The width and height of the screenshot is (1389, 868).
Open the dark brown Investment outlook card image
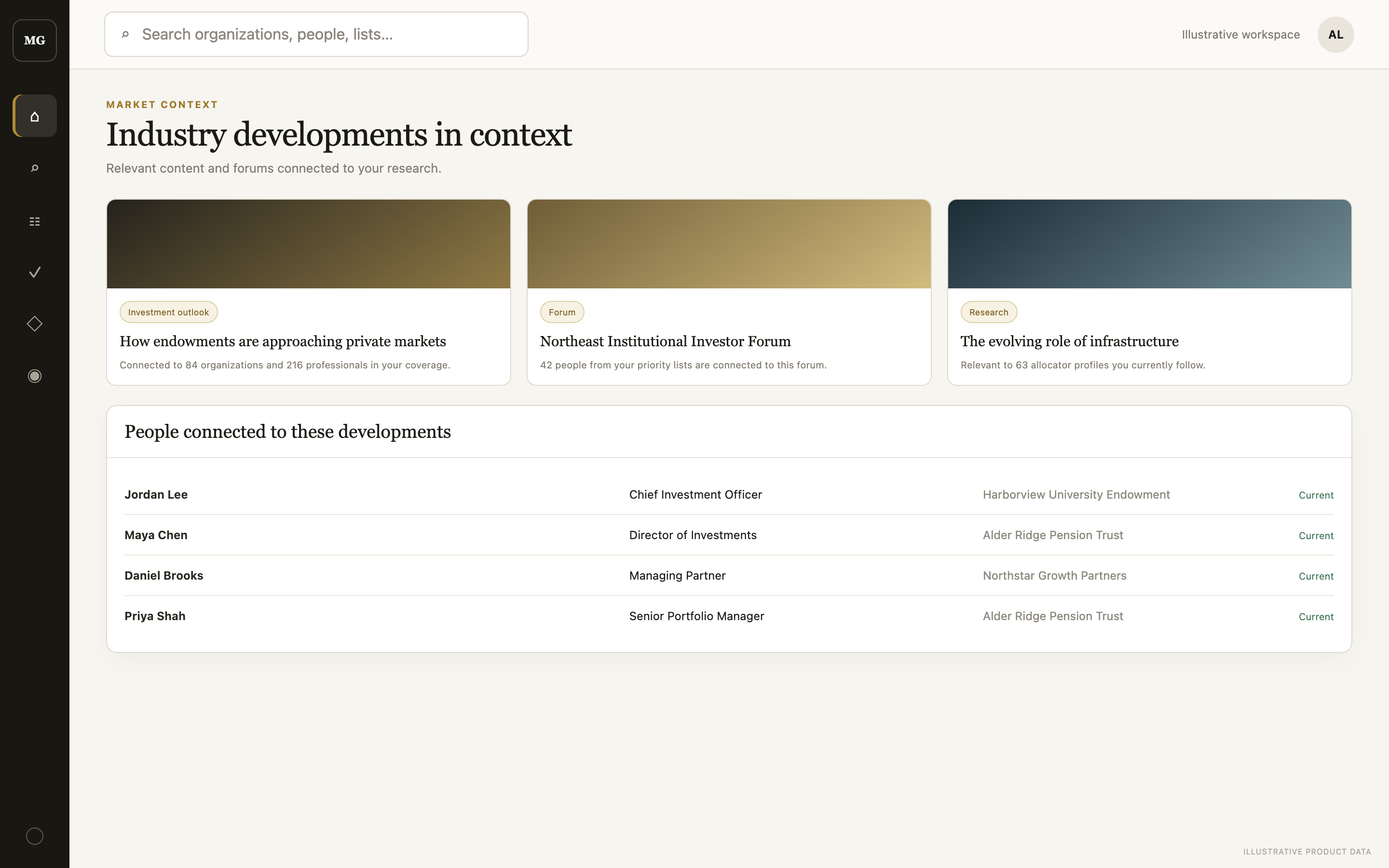coord(308,244)
